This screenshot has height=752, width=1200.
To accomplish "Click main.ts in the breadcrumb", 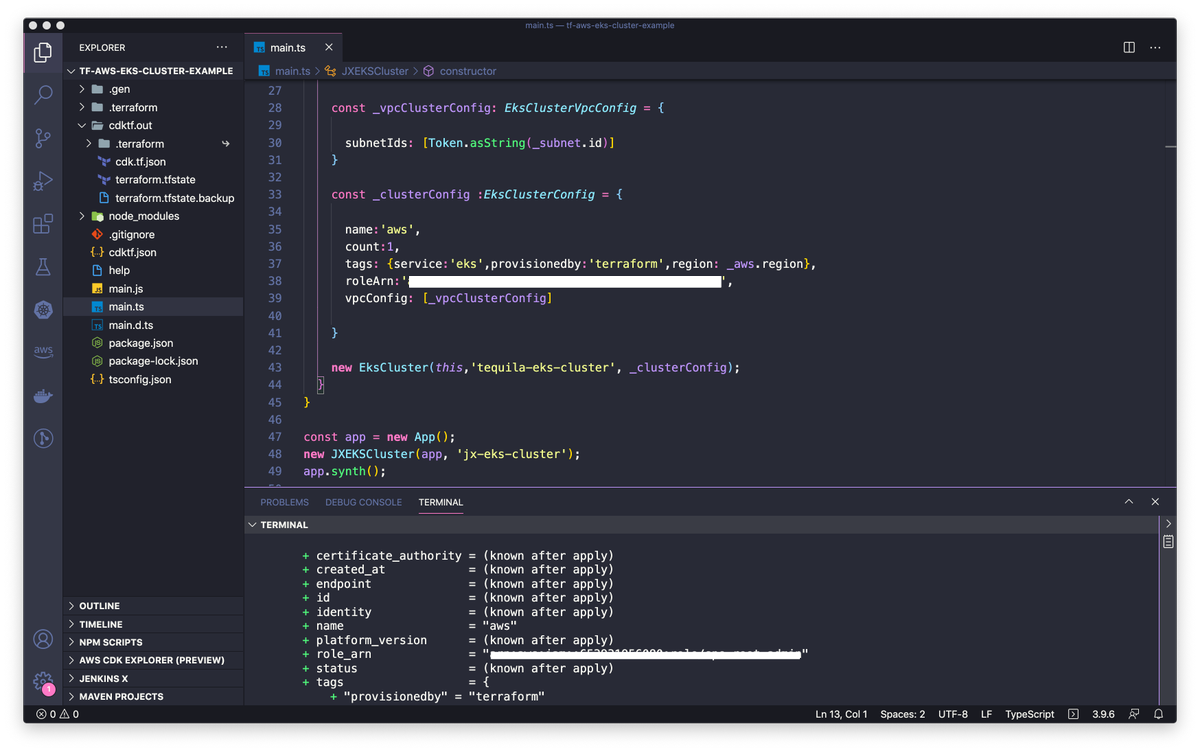I will (292, 71).
